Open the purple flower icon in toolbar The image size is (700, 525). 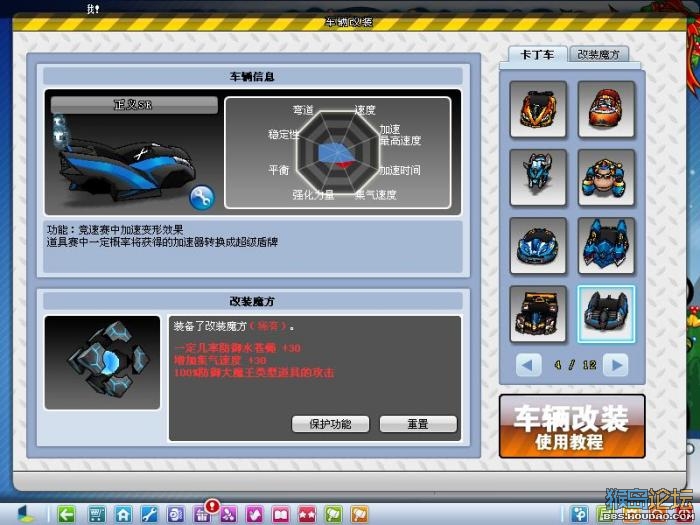point(228,515)
